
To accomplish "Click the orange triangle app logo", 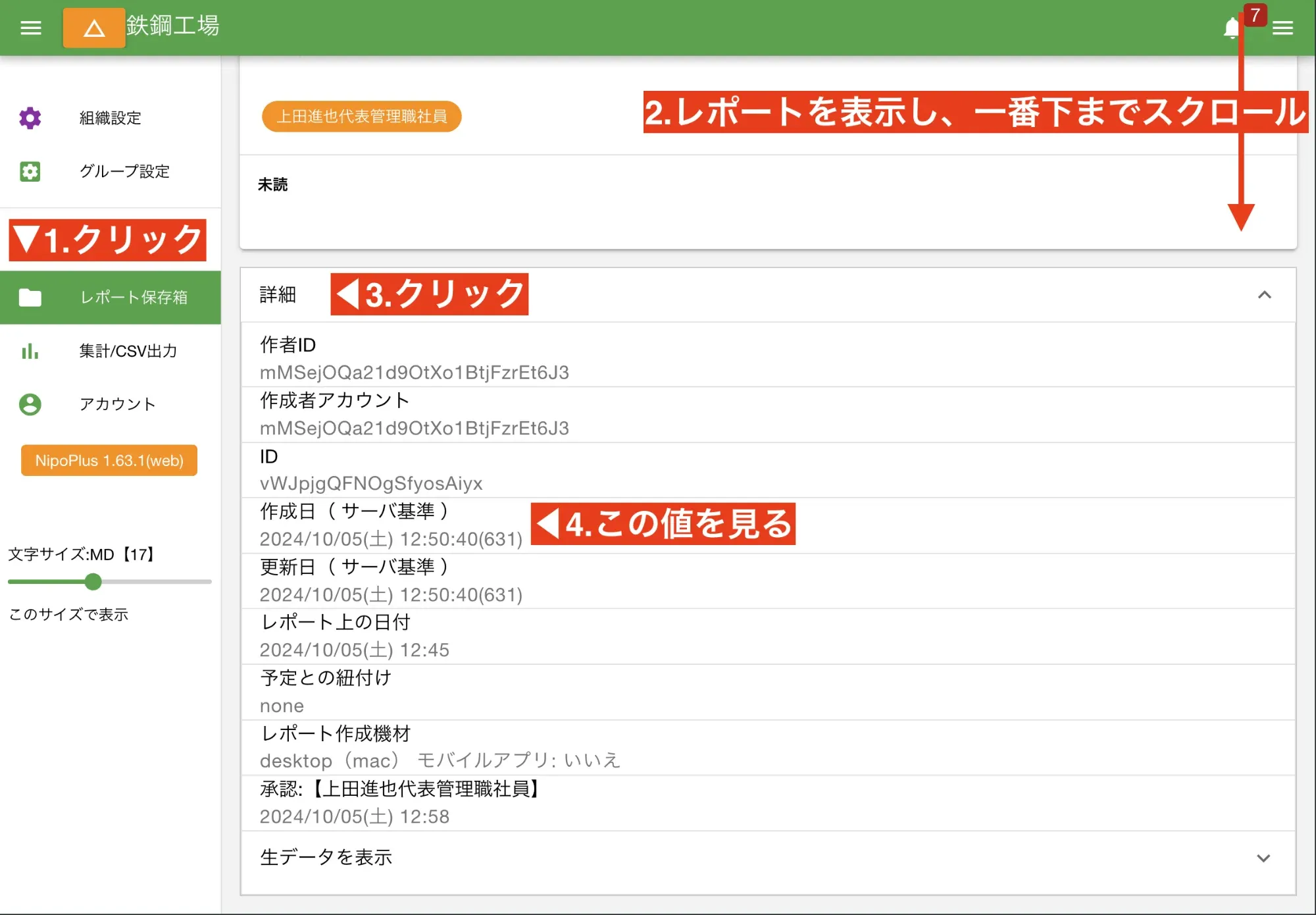I will pos(93,28).
